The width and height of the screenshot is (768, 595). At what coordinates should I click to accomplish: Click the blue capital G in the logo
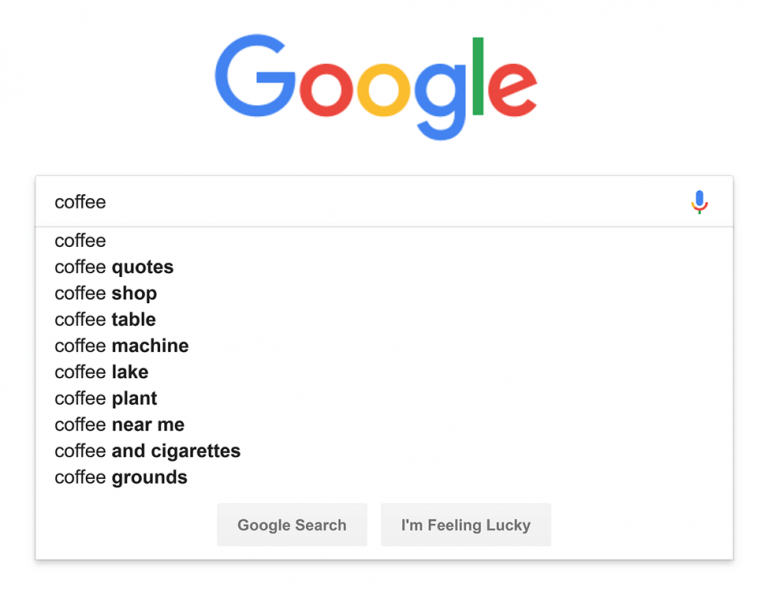tap(253, 78)
